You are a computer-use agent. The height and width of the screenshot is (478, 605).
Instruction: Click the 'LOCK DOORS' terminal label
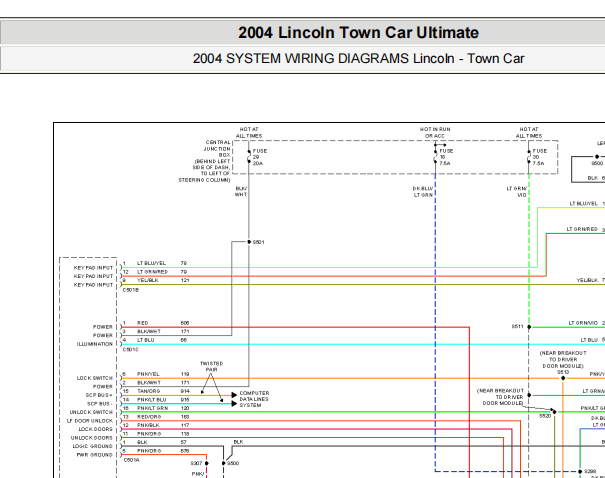[x=96, y=429]
